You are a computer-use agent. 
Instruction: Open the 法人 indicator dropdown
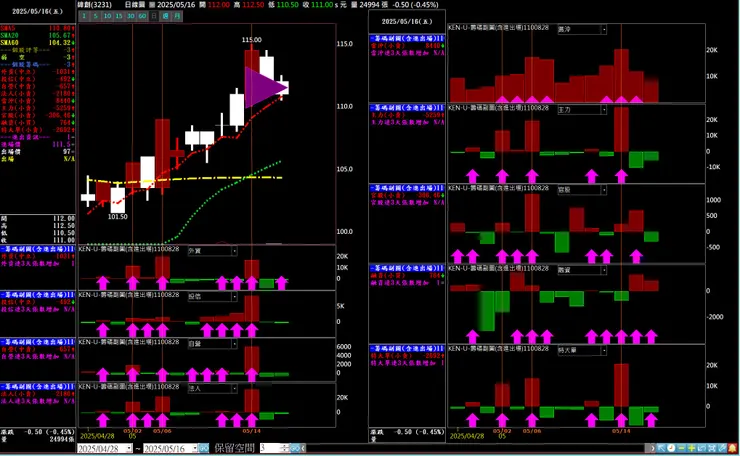234,388
